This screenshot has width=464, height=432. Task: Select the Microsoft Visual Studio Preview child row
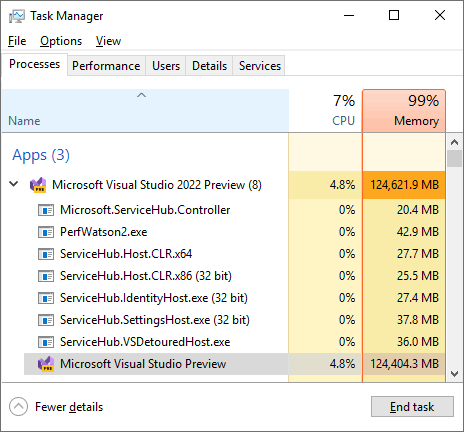click(x=234, y=364)
